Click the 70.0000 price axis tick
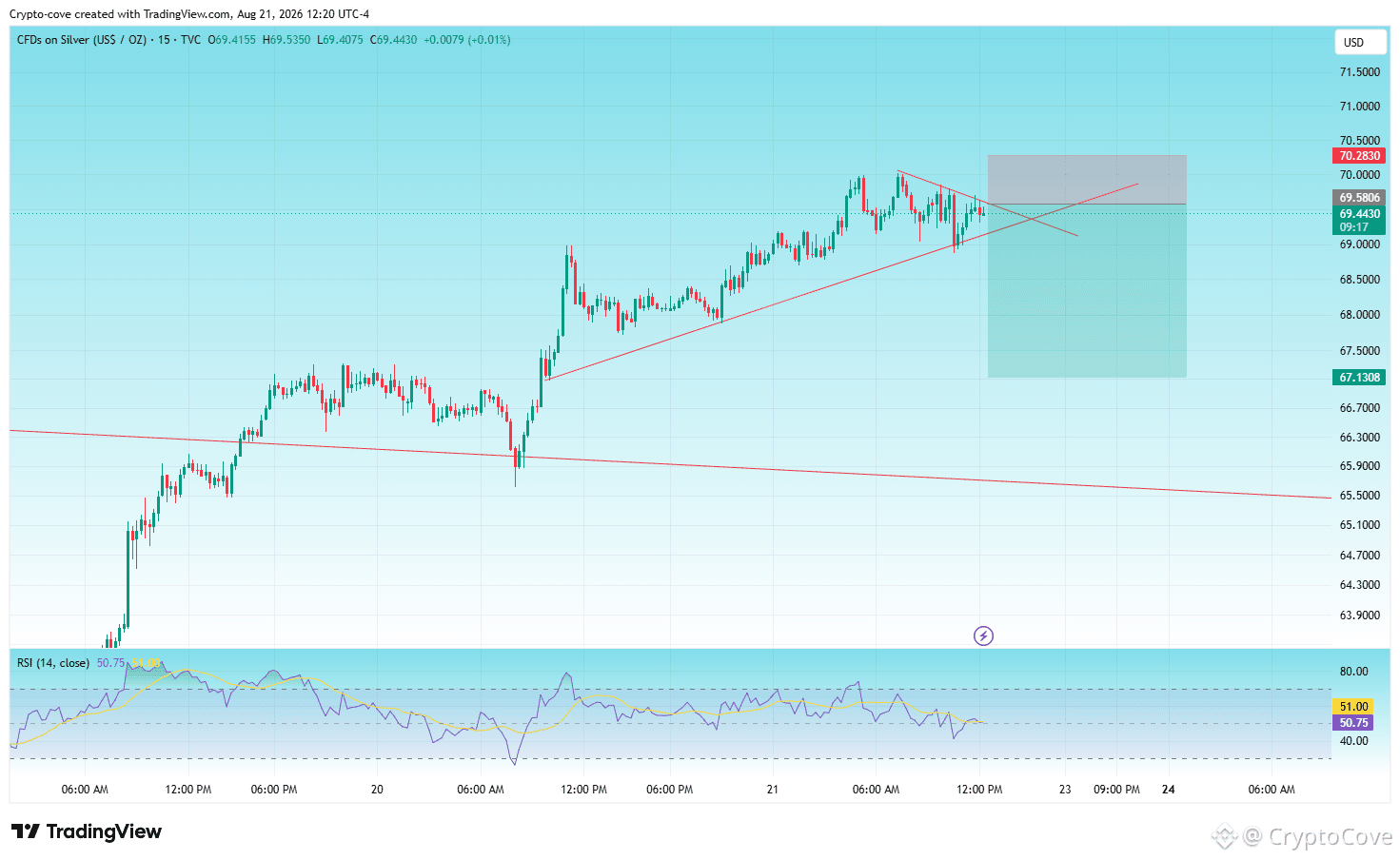 click(1359, 175)
